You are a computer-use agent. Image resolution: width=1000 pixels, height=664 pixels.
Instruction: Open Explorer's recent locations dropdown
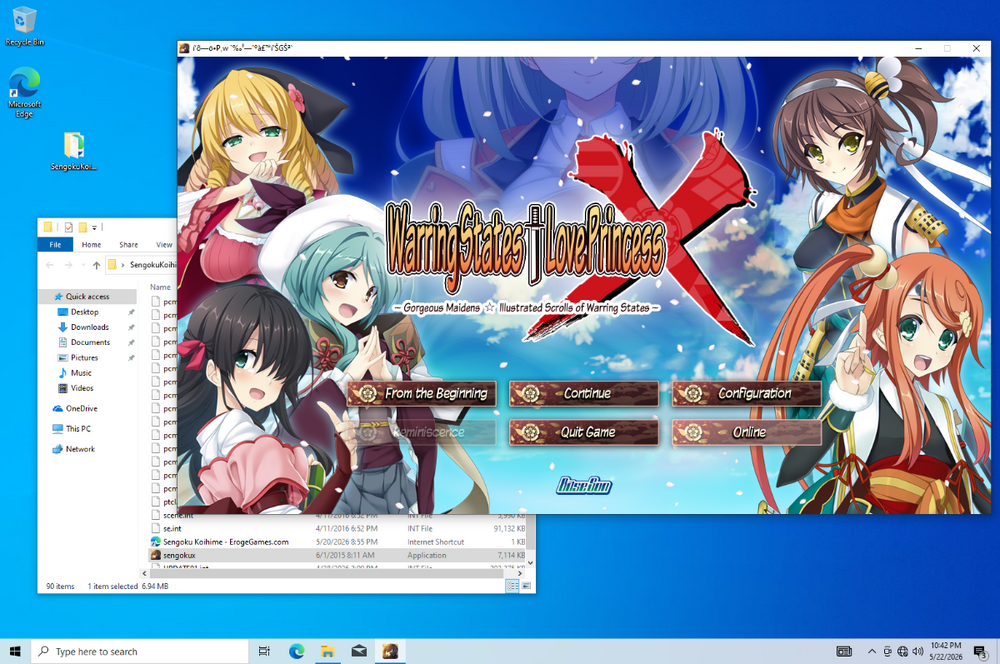(82, 265)
